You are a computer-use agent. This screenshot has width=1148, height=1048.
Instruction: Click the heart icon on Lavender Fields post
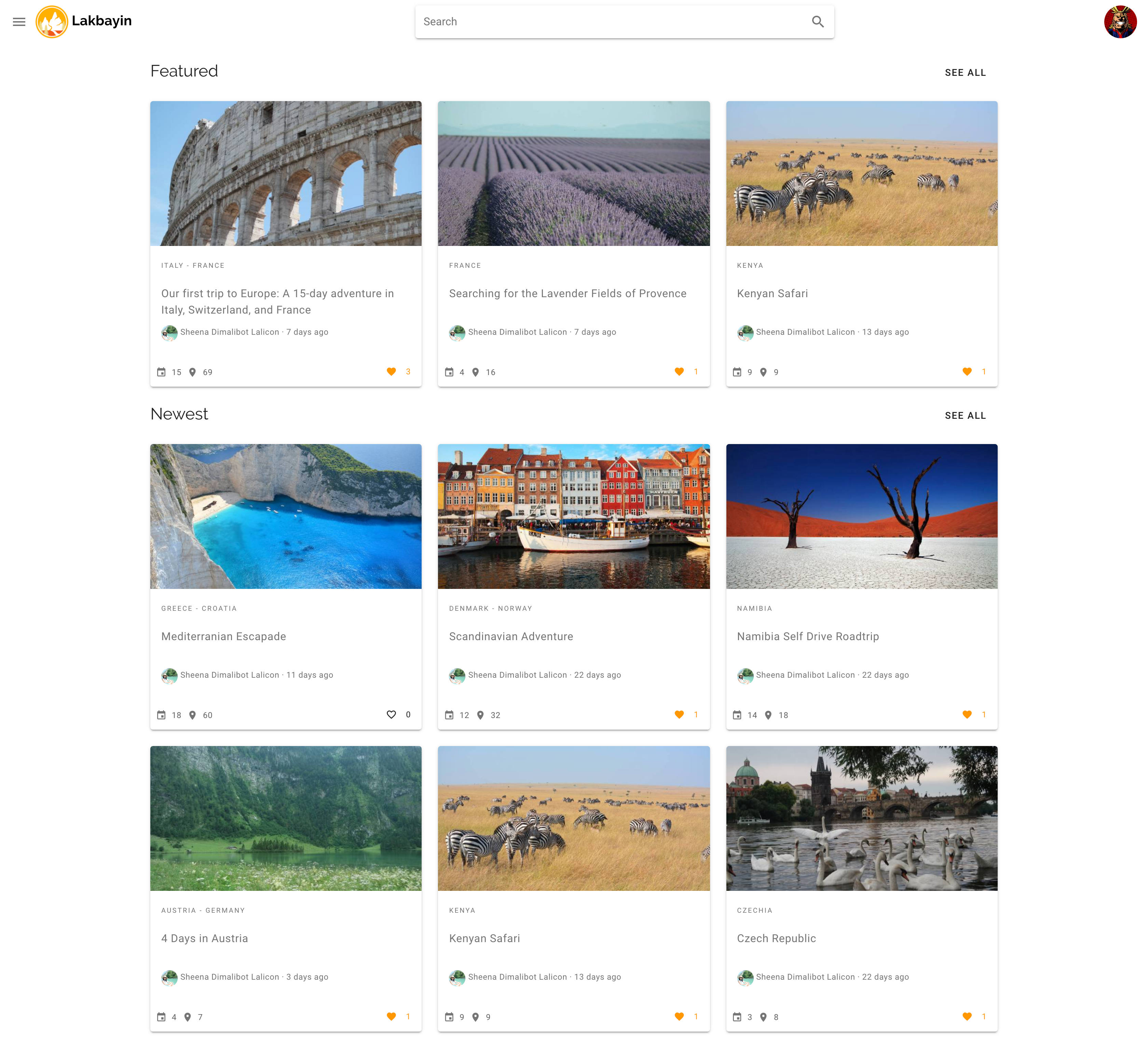coord(679,371)
